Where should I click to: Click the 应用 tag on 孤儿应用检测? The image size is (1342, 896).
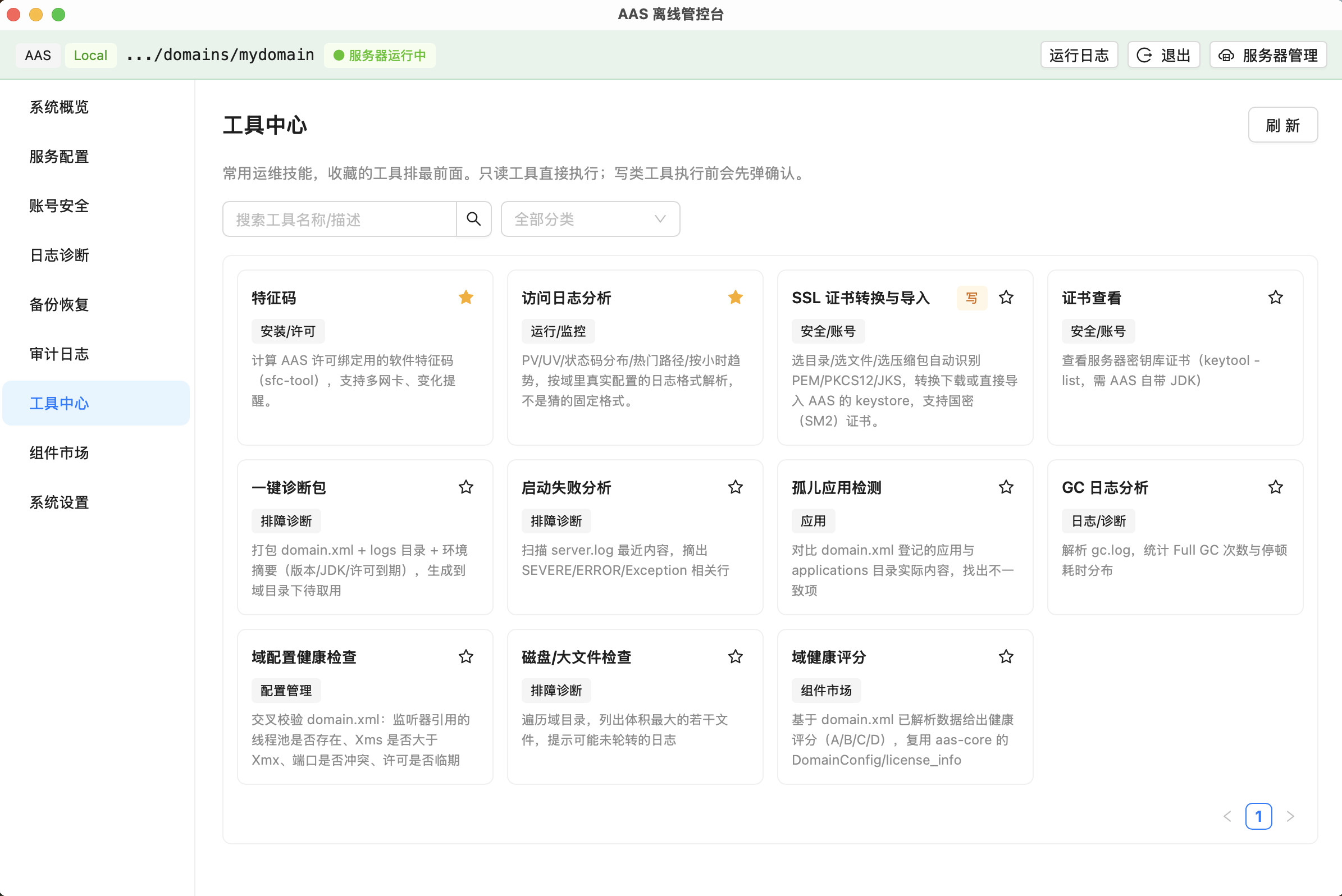[x=813, y=521]
